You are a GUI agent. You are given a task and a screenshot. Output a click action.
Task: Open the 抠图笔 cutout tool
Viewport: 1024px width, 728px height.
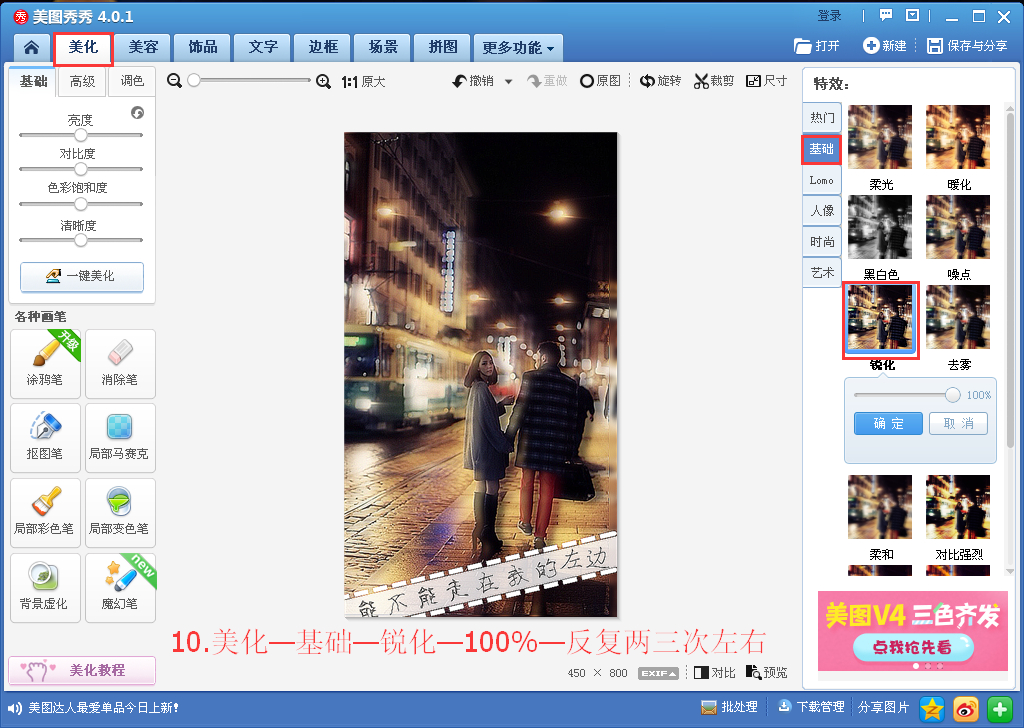pos(45,436)
